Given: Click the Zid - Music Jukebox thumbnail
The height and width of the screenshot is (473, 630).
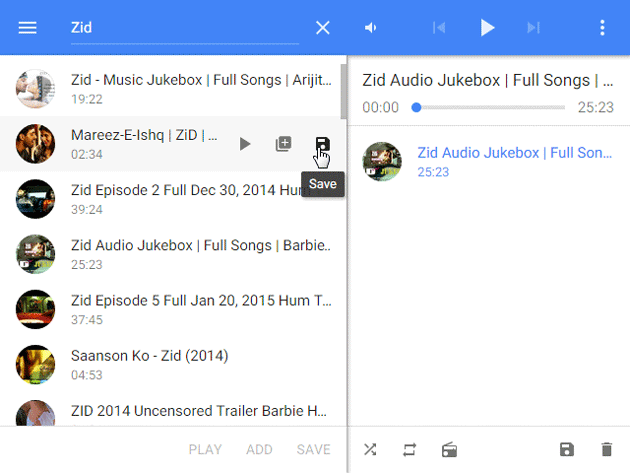Looking at the screenshot, I should pyautogui.click(x=35, y=88).
